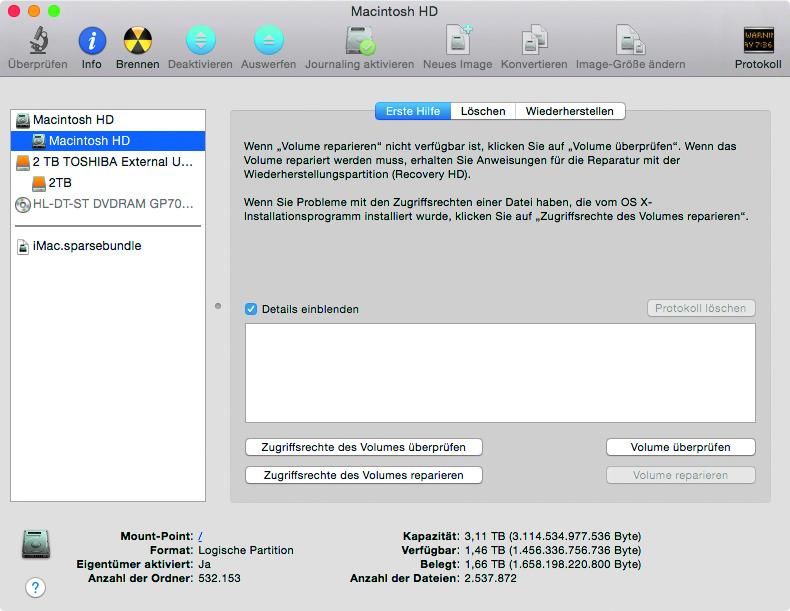The width and height of the screenshot is (790, 611).
Task: Click the hard drive icon beside Mount-Point
Action: pos(35,544)
